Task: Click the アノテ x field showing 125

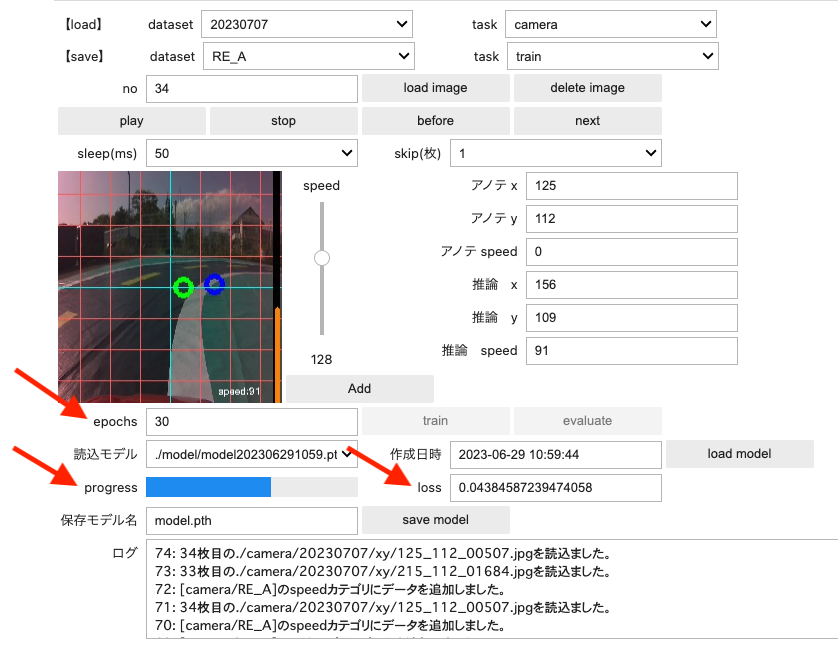Action: [632, 186]
